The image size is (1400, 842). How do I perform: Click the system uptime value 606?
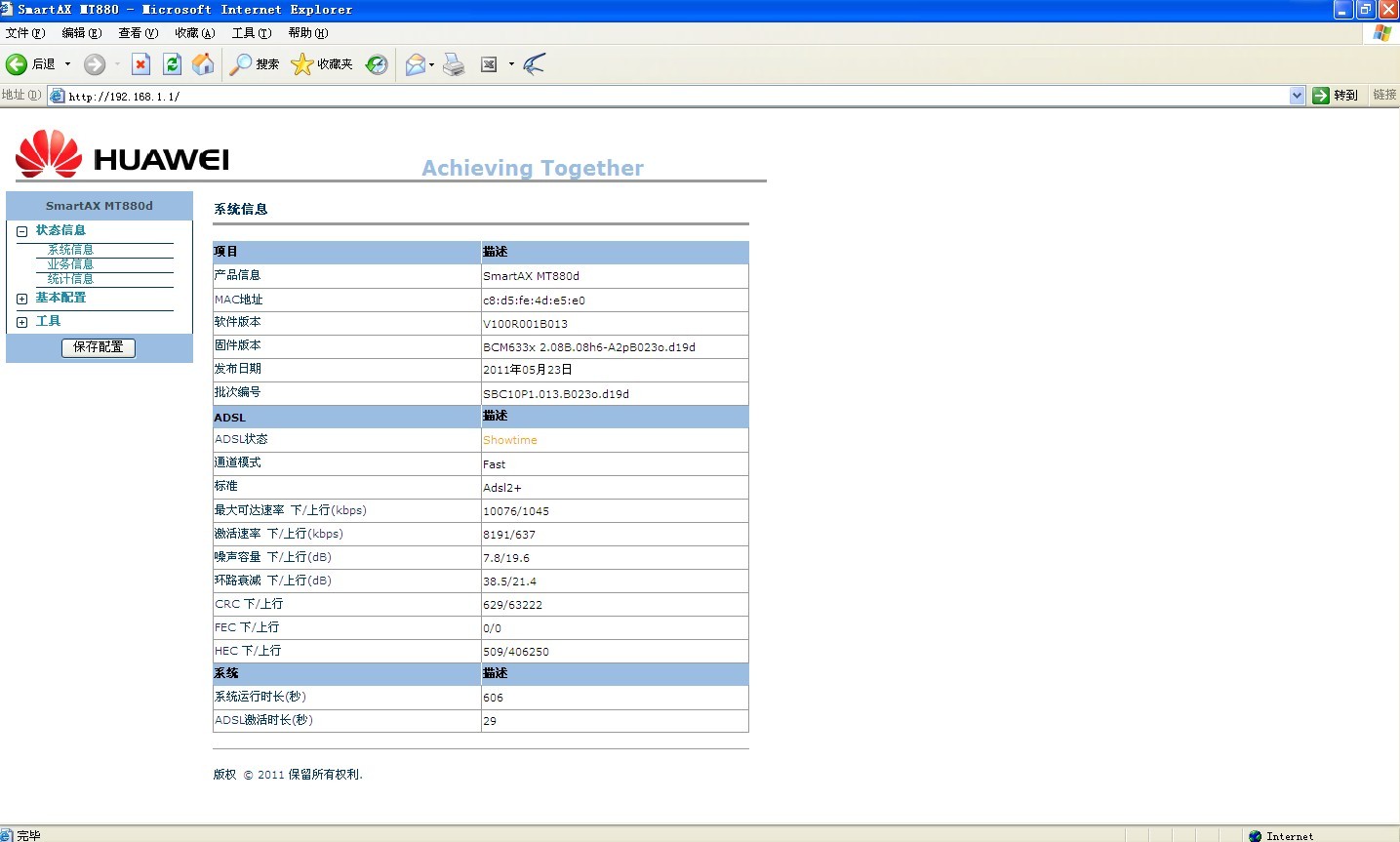(x=494, y=698)
